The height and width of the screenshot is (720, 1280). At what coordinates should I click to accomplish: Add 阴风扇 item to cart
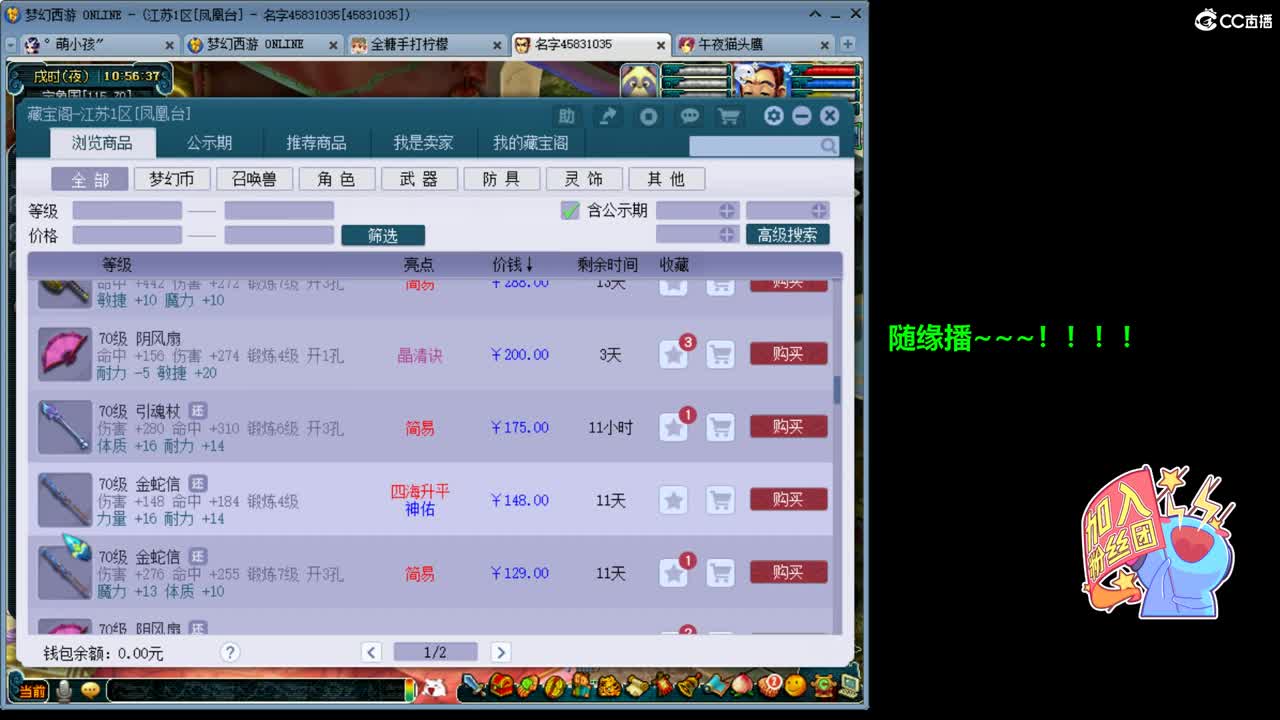[720, 354]
